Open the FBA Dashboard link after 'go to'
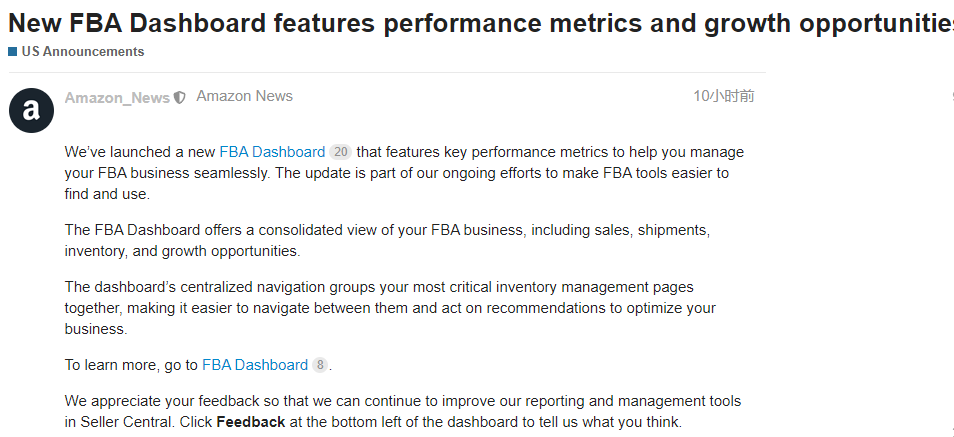Screen dimensions: 954x437 [255, 365]
